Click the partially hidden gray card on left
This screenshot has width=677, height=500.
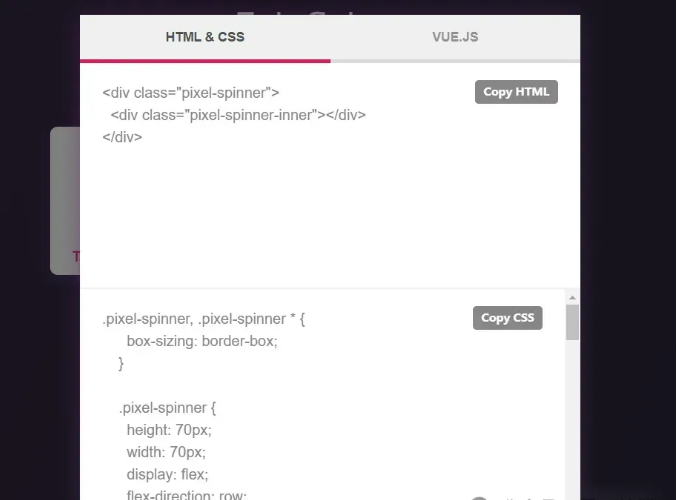coord(65,201)
